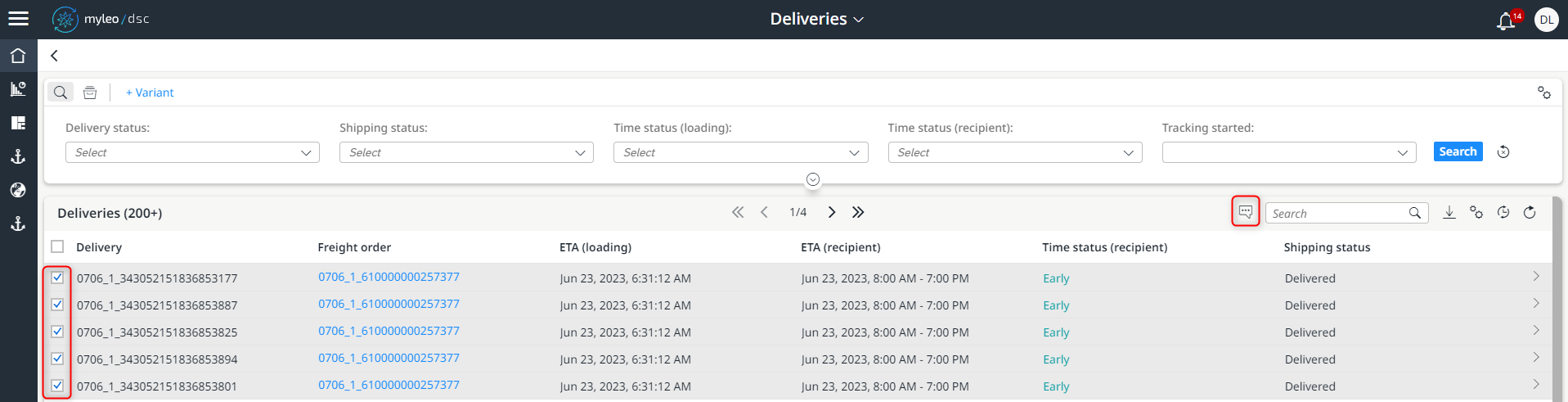
Task: Go to the next page
Action: click(x=832, y=212)
